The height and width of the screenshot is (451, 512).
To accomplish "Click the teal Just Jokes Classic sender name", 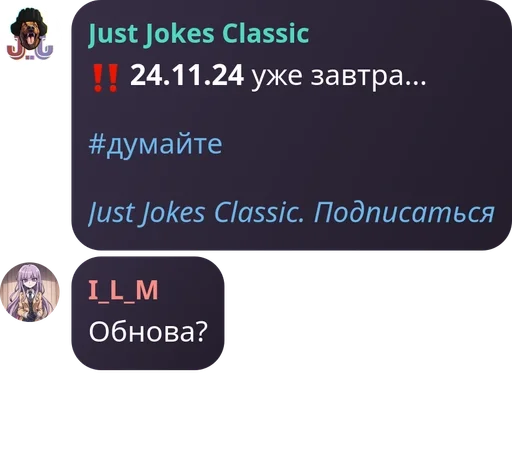I will [199, 34].
